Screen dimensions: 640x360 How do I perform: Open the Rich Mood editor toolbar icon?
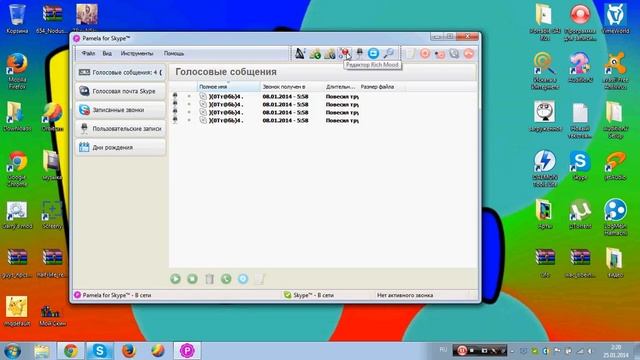pos(344,53)
